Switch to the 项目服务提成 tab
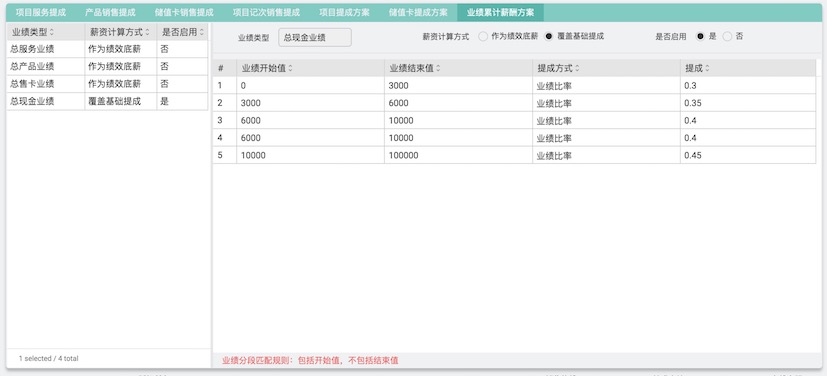The height and width of the screenshot is (376, 827). click(41, 13)
